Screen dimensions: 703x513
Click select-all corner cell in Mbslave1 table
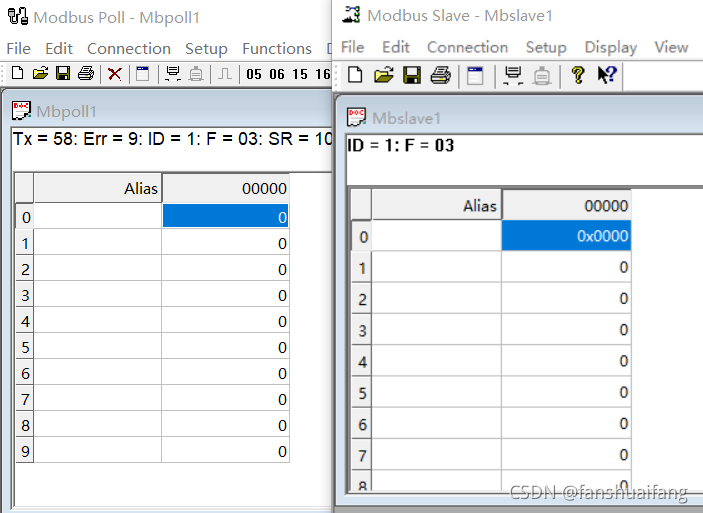click(361, 205)
